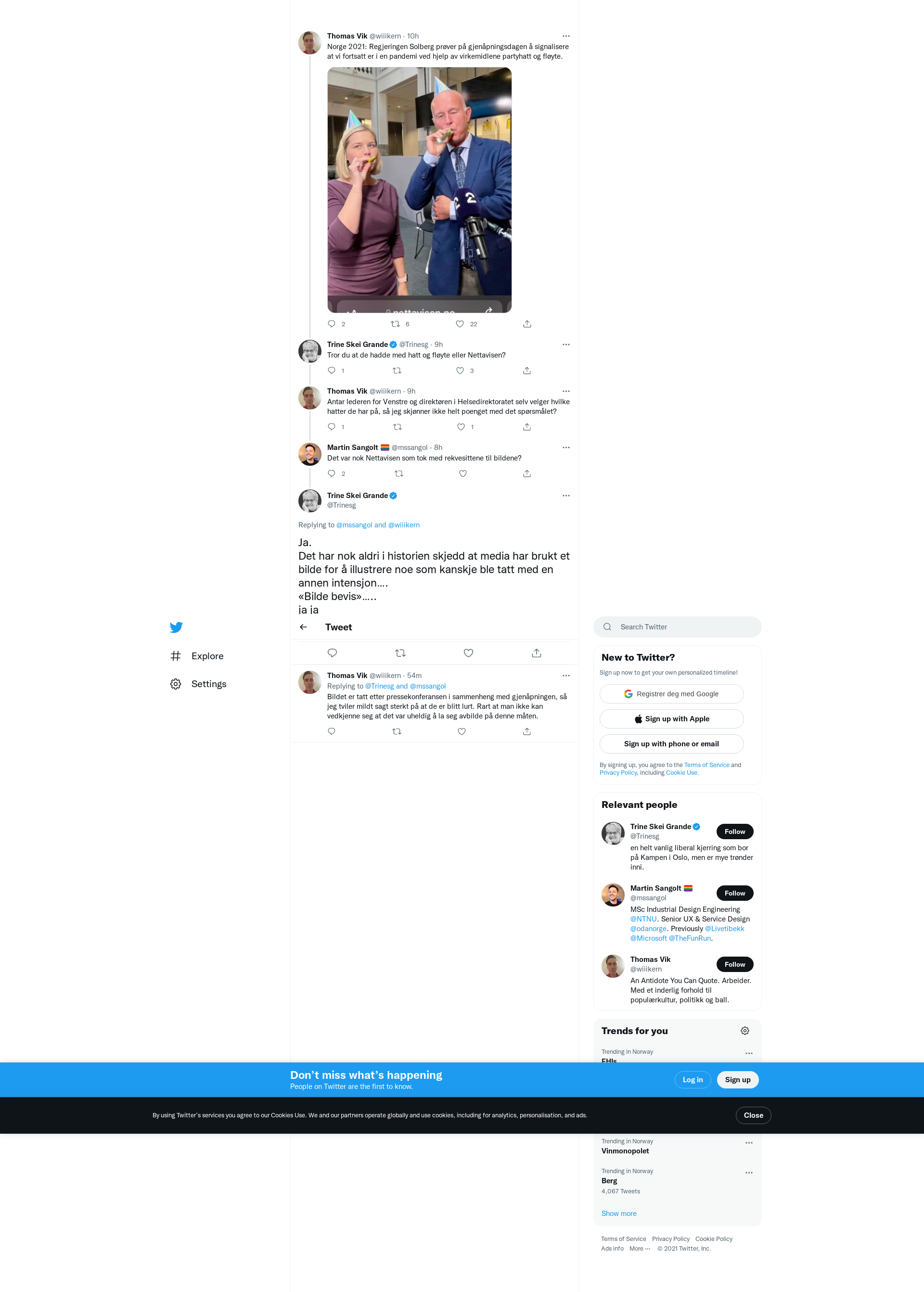Open Settings from the sidebar
This screenshot has width=924, height=1292.
(x=198, y=684)
